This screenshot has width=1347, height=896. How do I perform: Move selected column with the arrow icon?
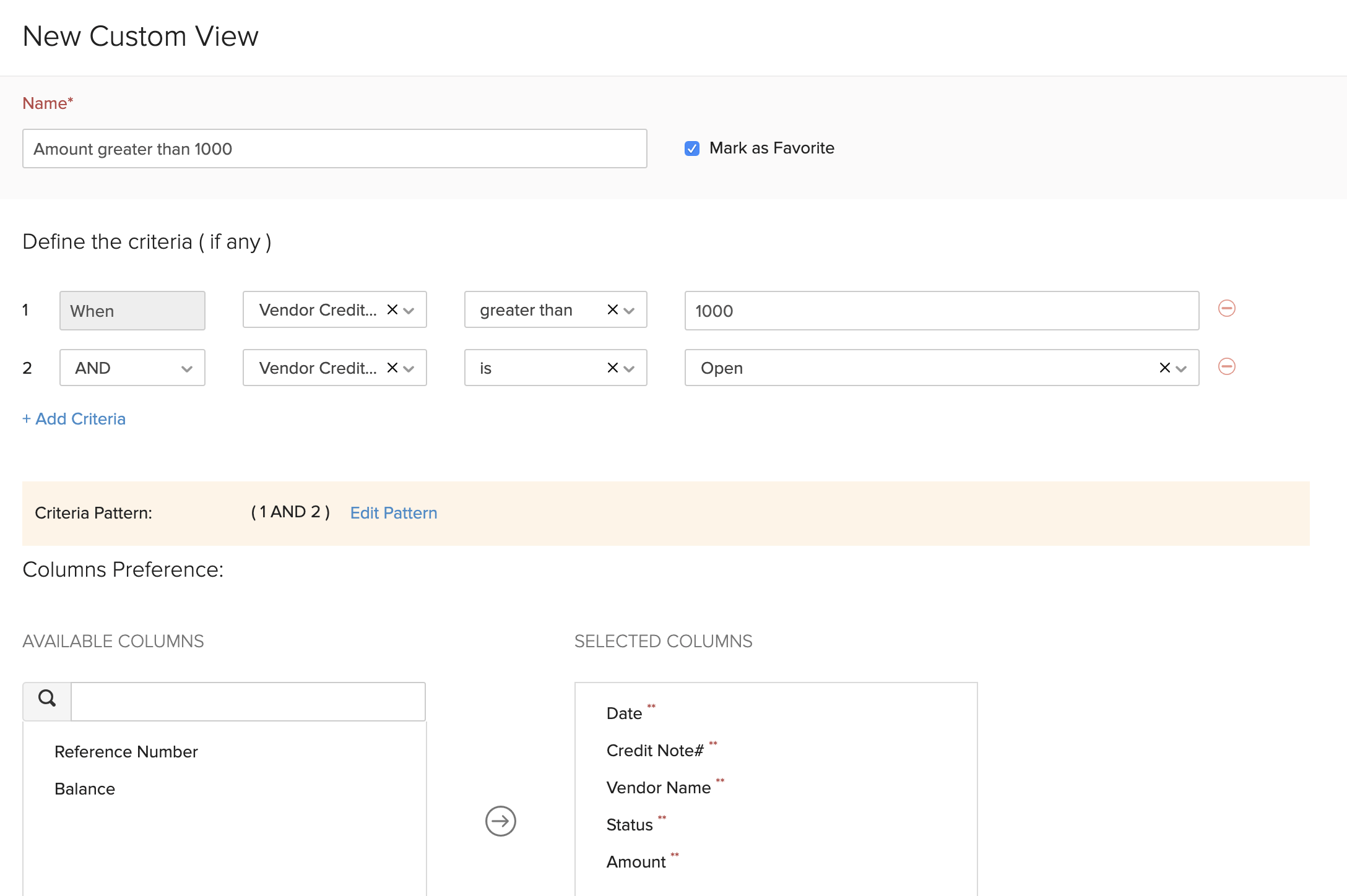click(500, 821)
